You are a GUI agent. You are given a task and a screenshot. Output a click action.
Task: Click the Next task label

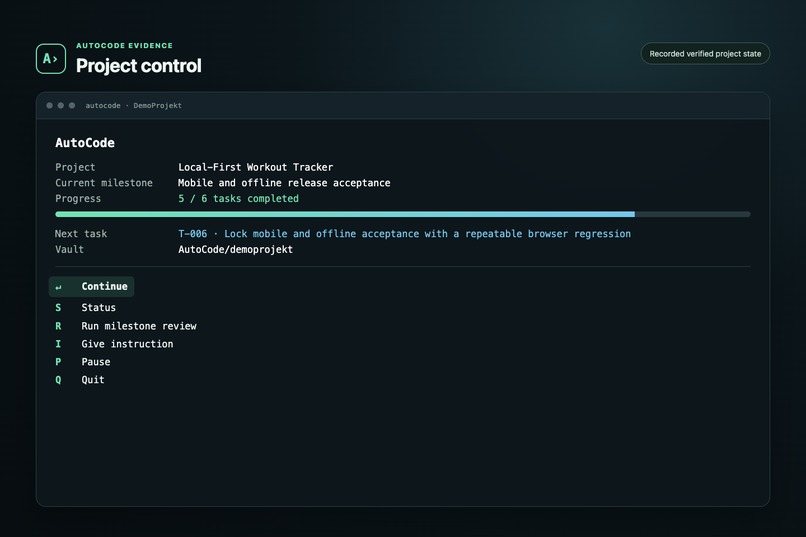81,234
